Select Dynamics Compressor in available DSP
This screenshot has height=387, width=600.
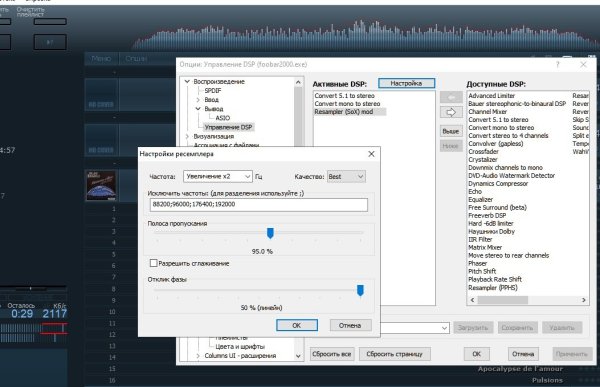pos(498,184)
